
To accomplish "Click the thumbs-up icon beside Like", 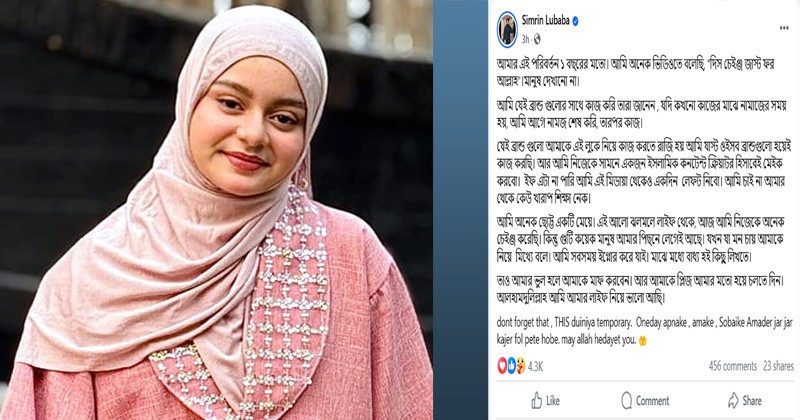I will tap(536, 401).
